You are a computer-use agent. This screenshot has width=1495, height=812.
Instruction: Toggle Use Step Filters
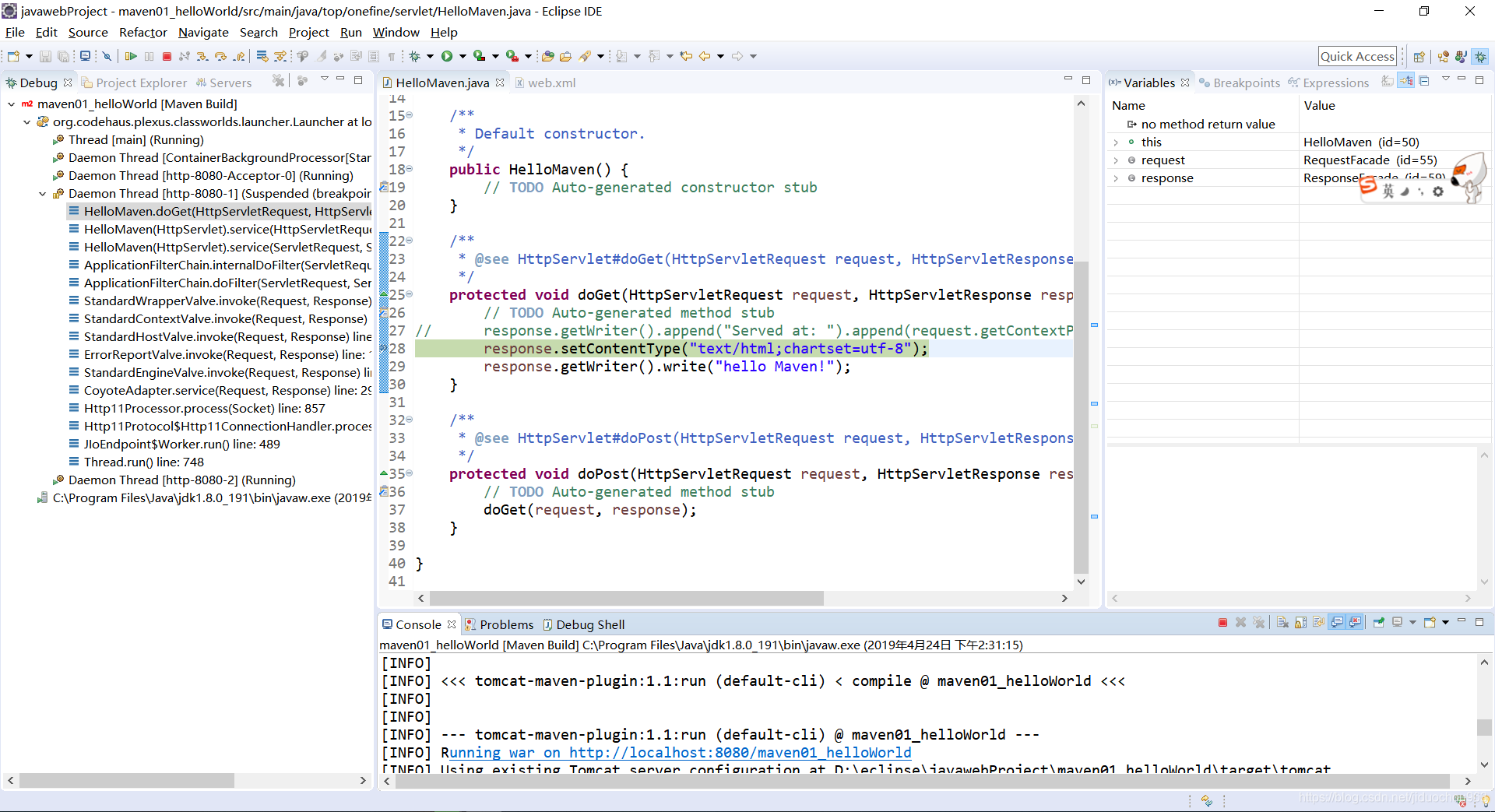point(280,56)
